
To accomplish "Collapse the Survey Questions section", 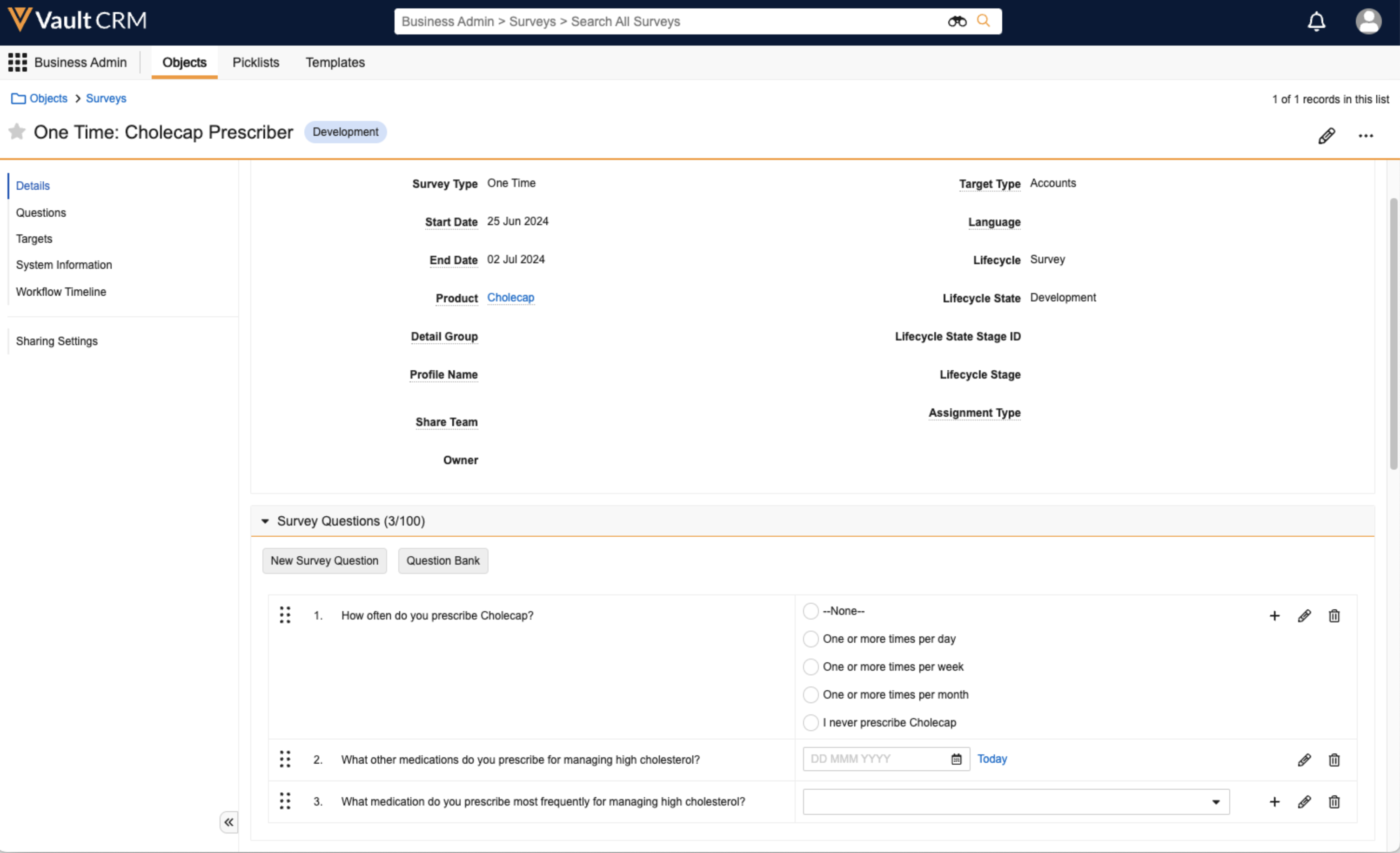I will pos(265,521).
